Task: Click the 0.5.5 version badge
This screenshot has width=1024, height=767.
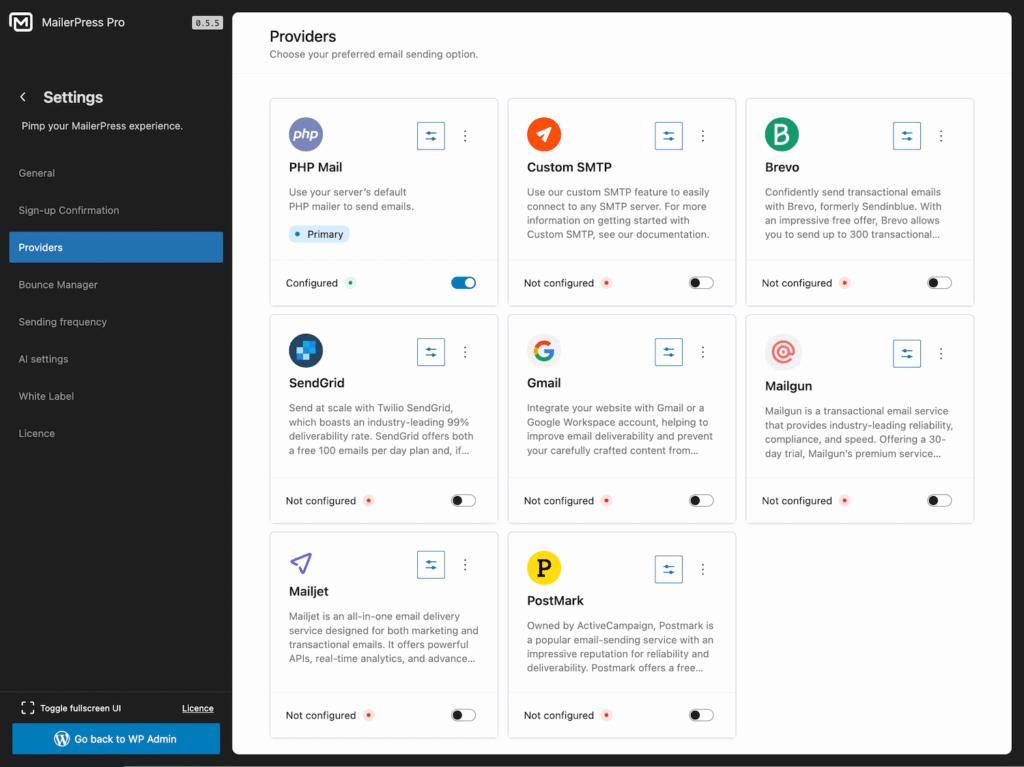Action: pyautogui.click(x=207, y=23)
